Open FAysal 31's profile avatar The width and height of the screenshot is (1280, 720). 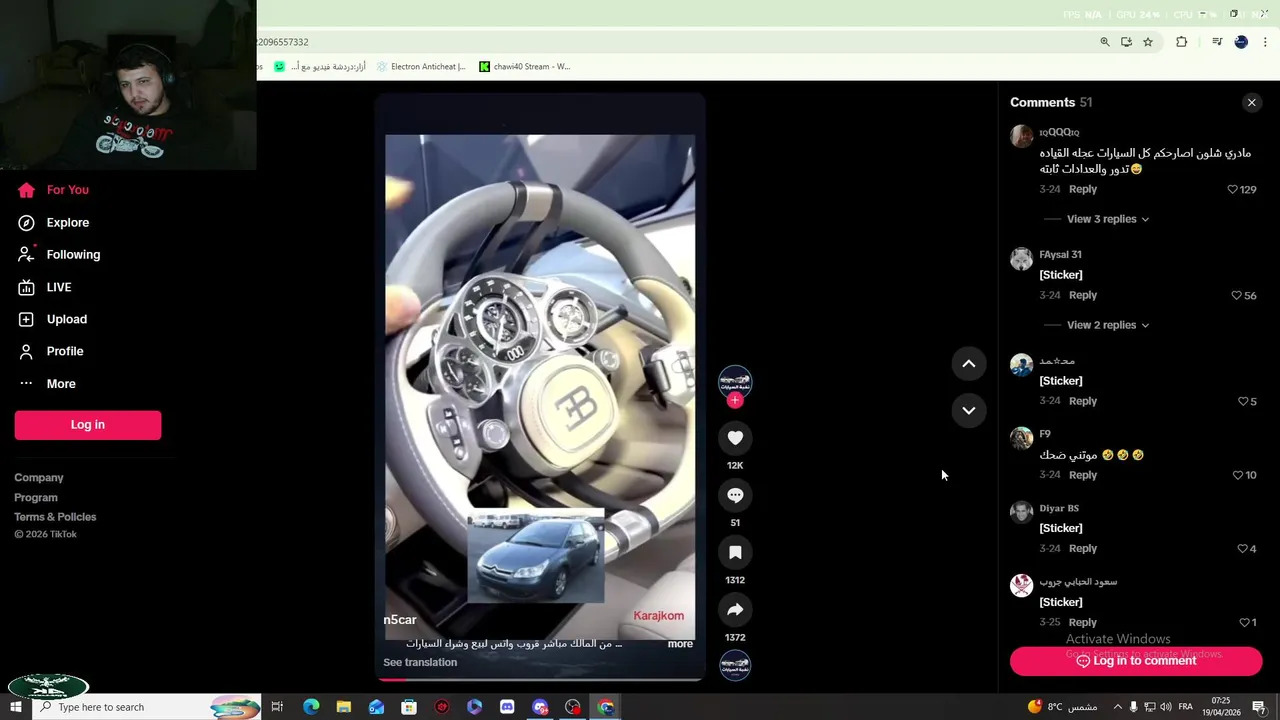[x=1021, y=259]
